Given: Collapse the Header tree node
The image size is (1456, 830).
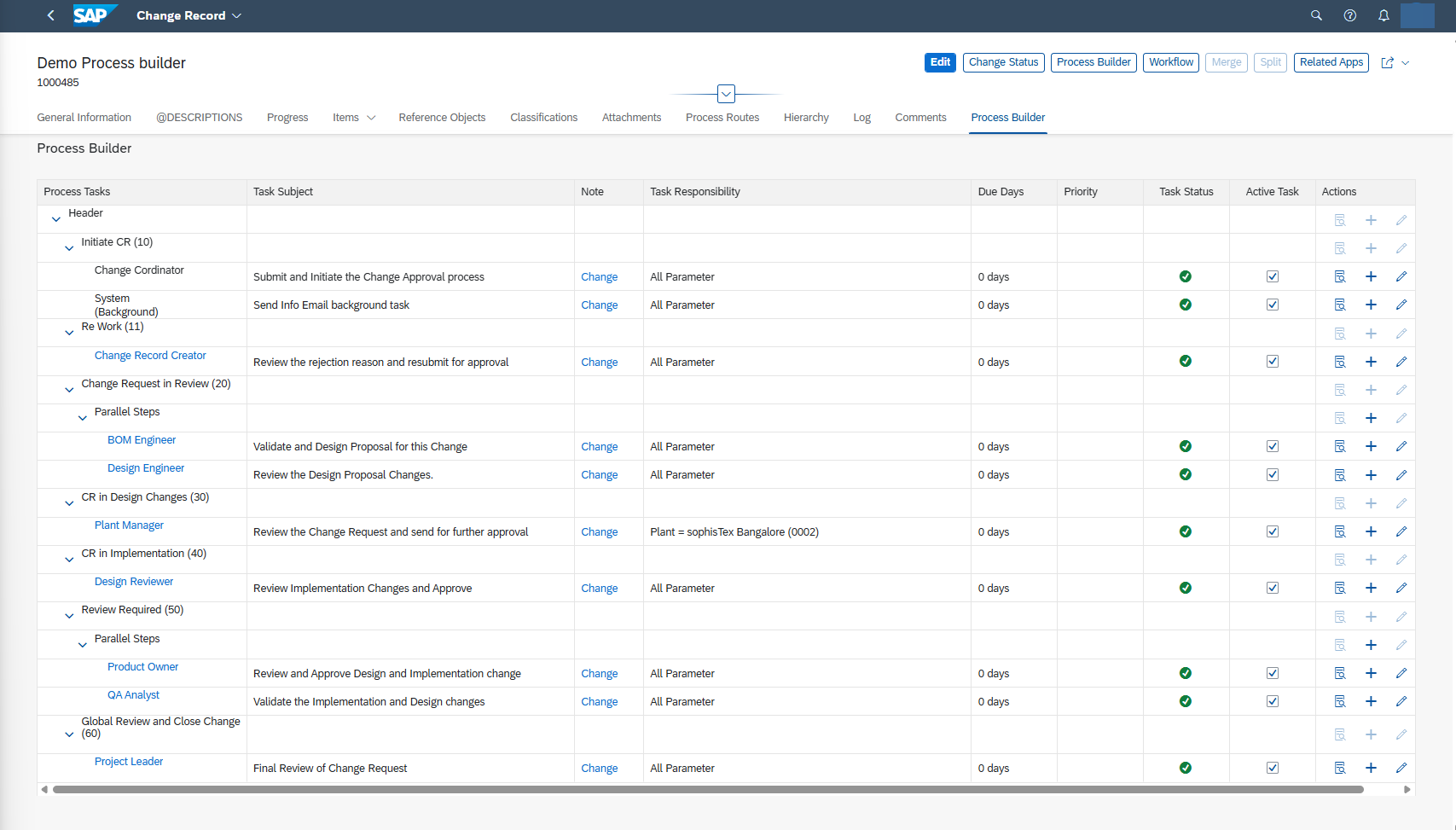Looking at the screenshot, I should (x=56, y=219).
